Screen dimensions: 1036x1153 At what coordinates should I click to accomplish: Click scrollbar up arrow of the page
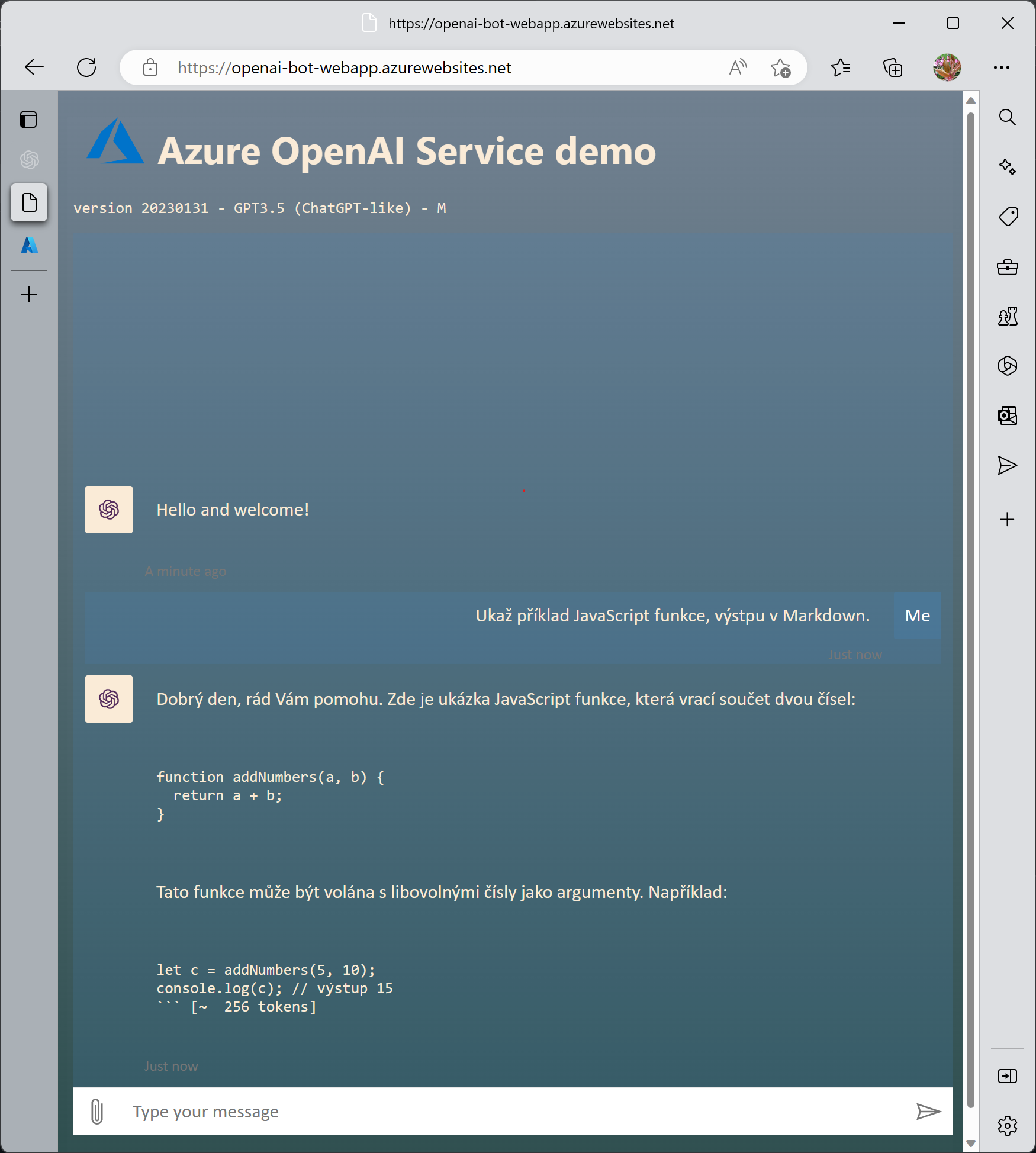(x=971, y=101)
